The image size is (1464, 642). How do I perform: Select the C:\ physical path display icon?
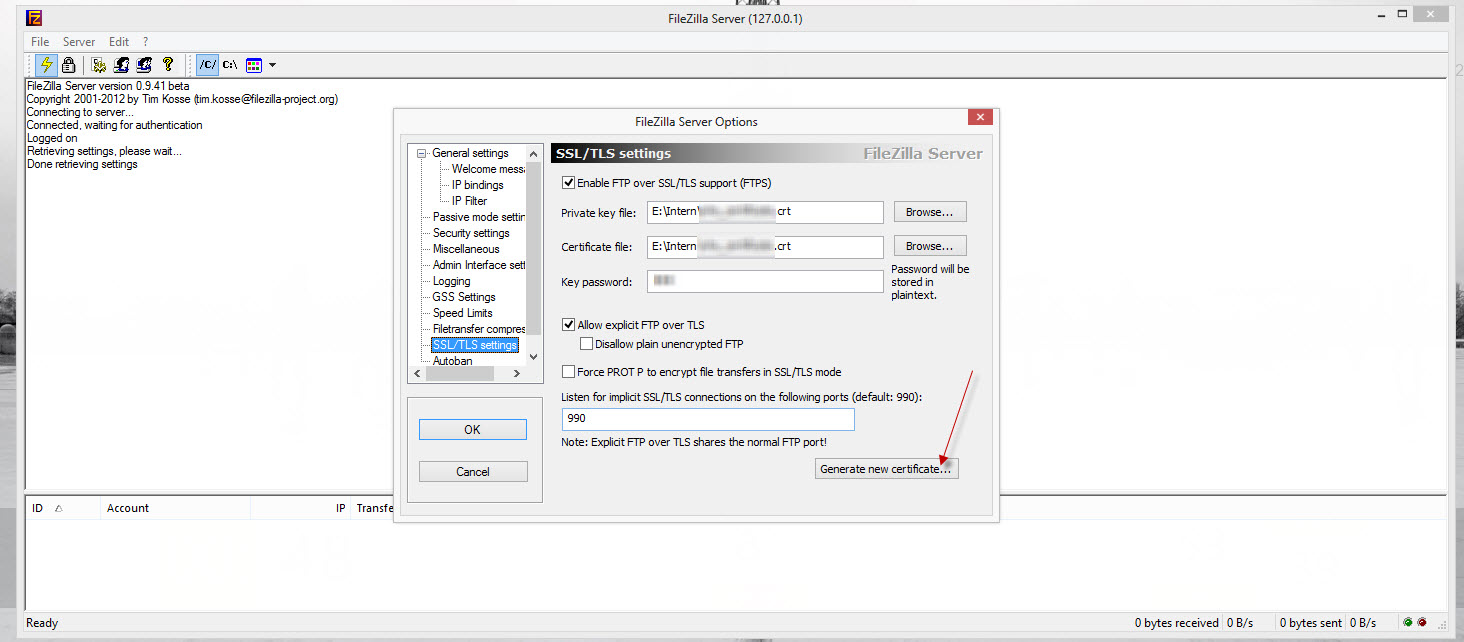pos(230,65)
